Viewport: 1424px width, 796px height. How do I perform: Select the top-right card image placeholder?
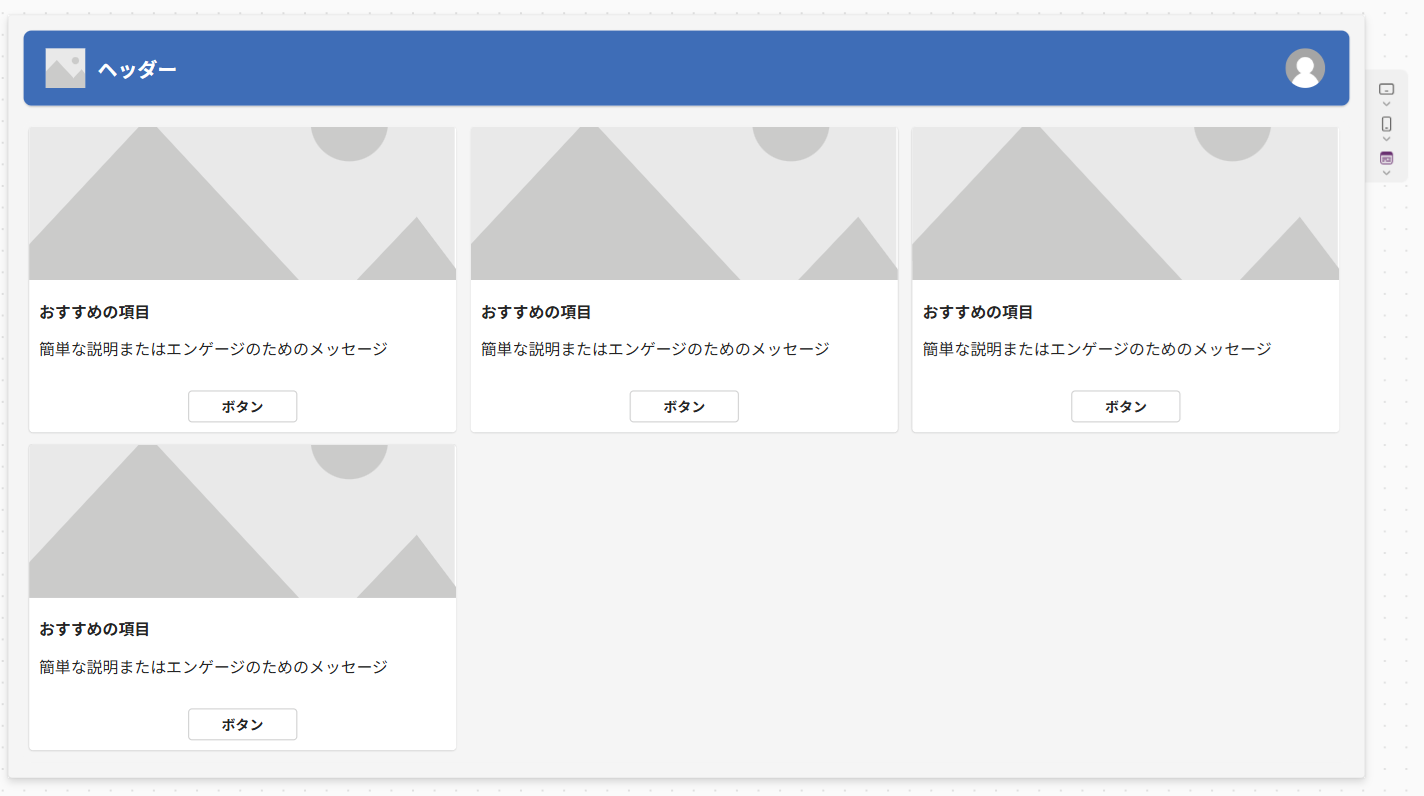(x=1125, y=203)
